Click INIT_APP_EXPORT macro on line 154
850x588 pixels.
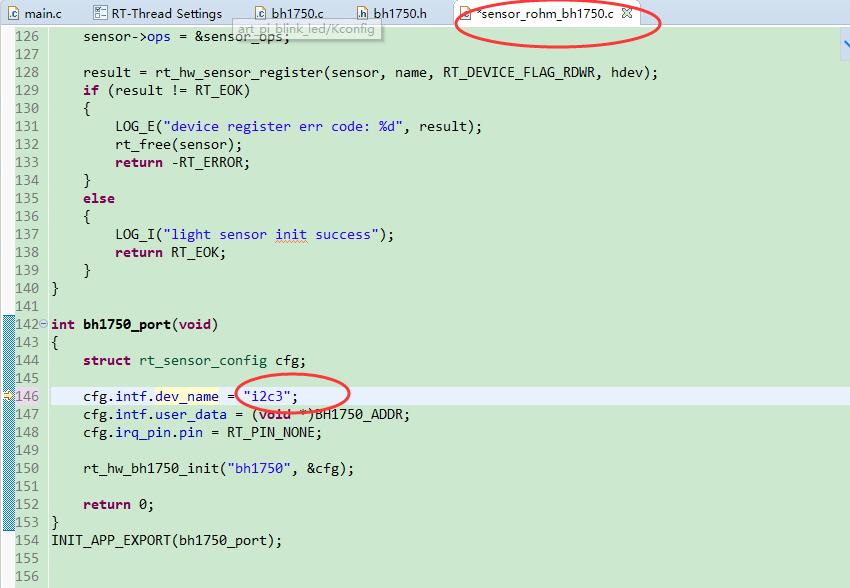tap(111, 540)
